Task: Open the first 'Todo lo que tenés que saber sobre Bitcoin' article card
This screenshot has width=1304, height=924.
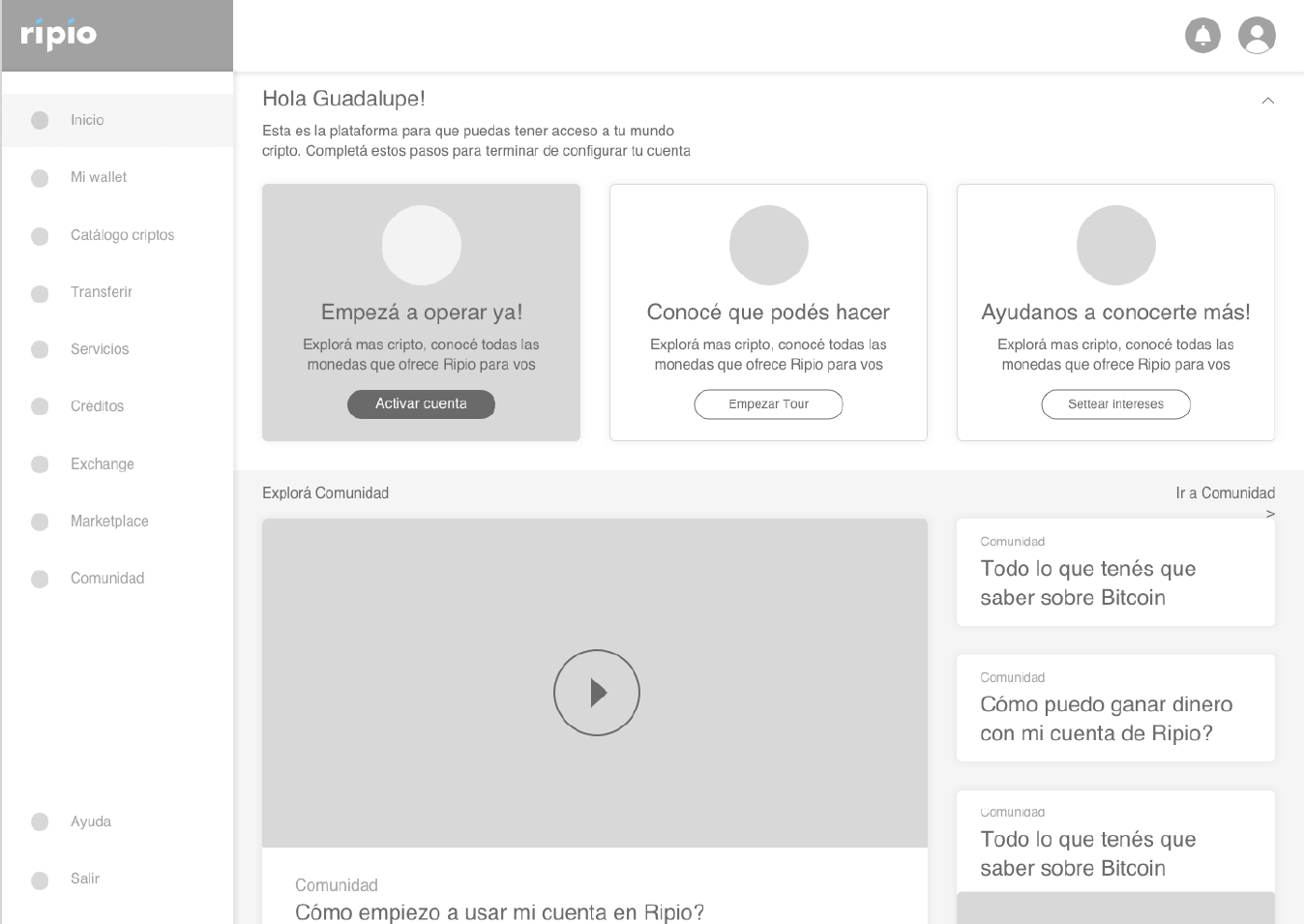Action: click(1115, 573)
